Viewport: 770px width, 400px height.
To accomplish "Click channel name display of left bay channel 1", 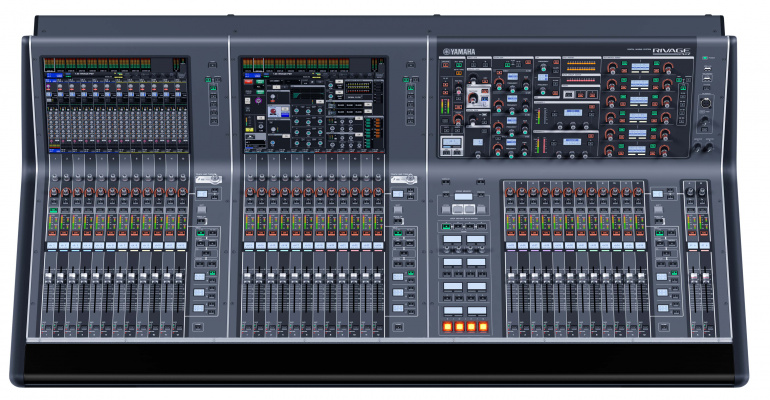I will pyautogui.click(x=52, y=245).
